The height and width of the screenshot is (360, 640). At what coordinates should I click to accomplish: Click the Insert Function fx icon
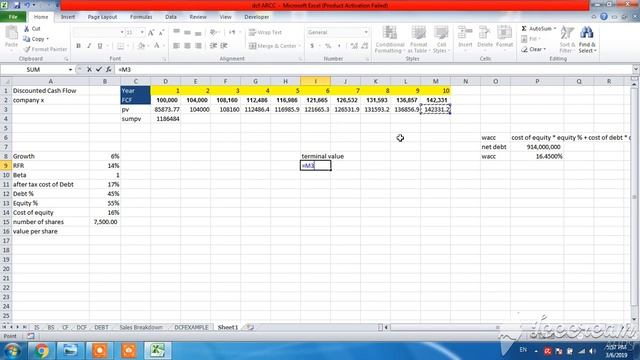(109, 70)
